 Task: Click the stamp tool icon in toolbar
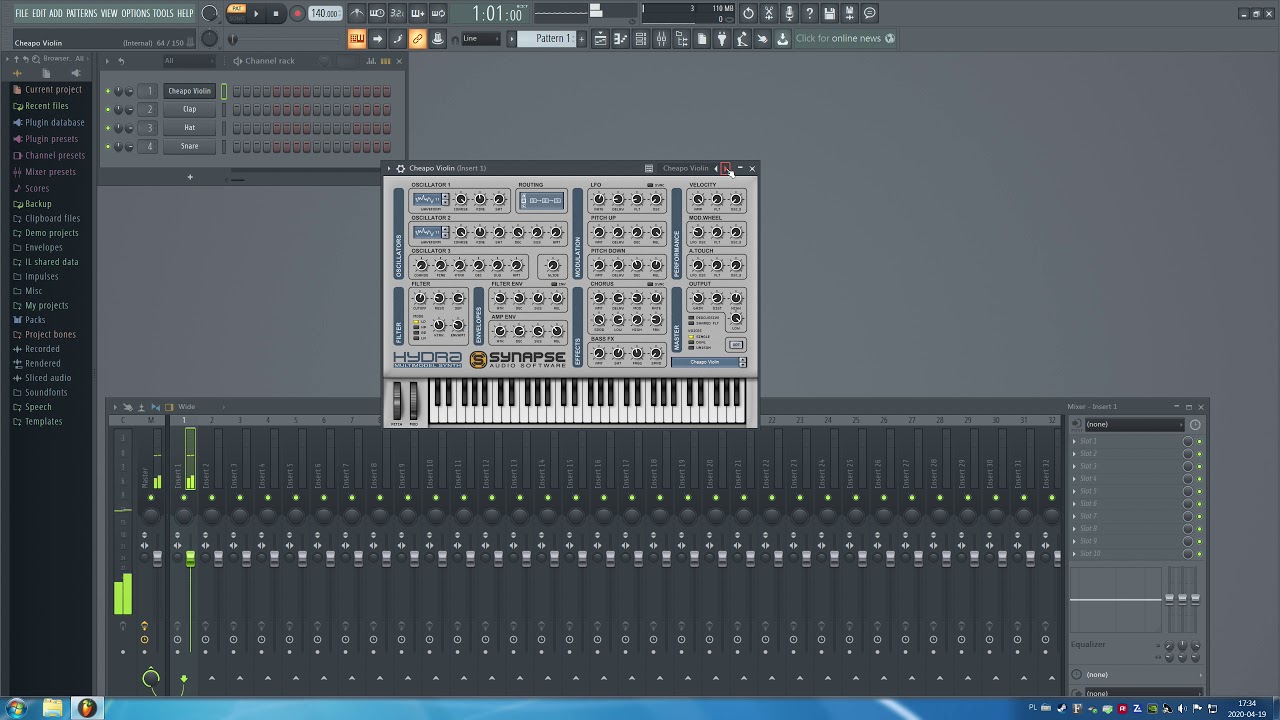(x=437, y=39)
